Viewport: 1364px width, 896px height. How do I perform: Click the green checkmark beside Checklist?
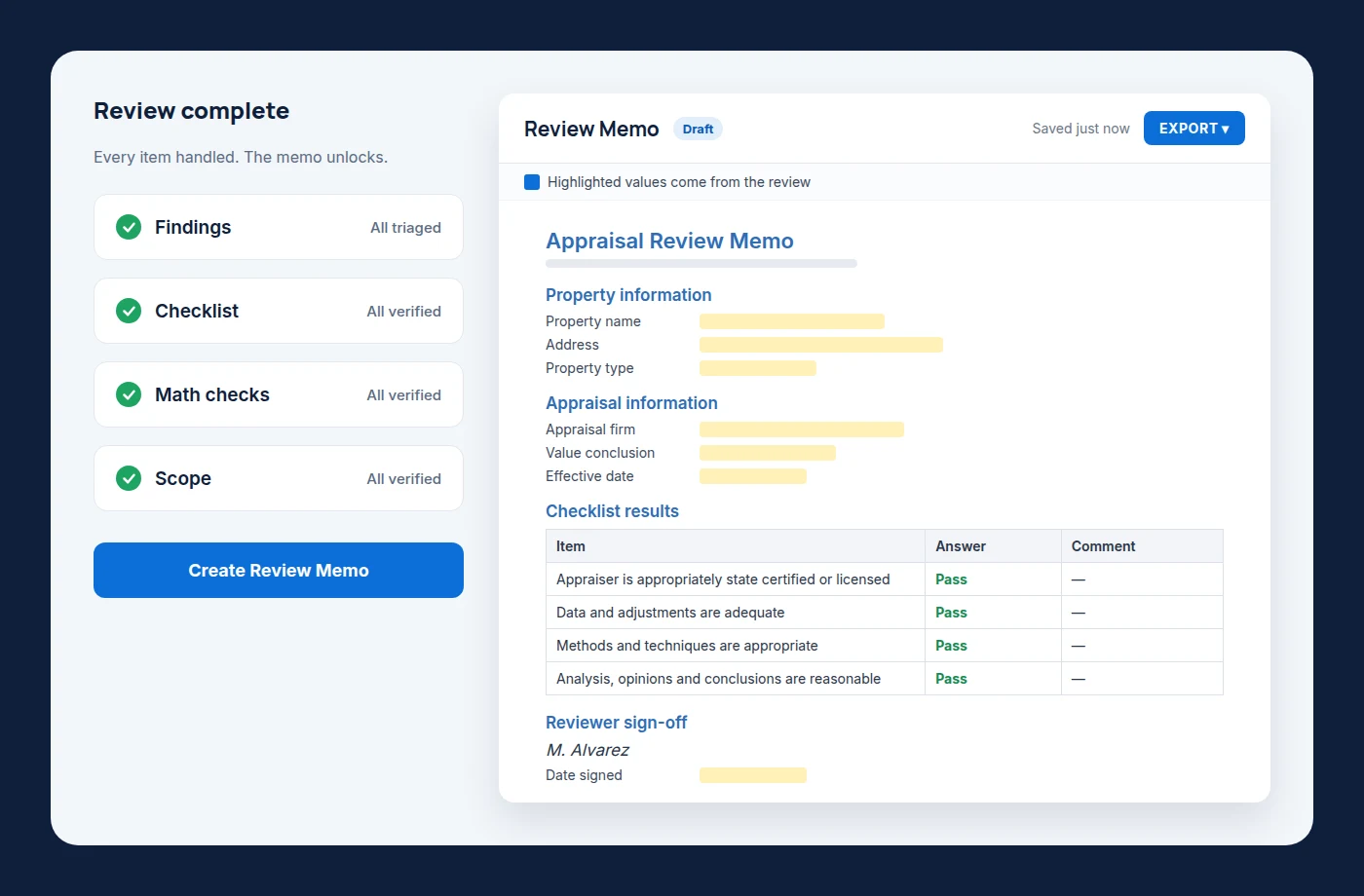tap(129, 311)
